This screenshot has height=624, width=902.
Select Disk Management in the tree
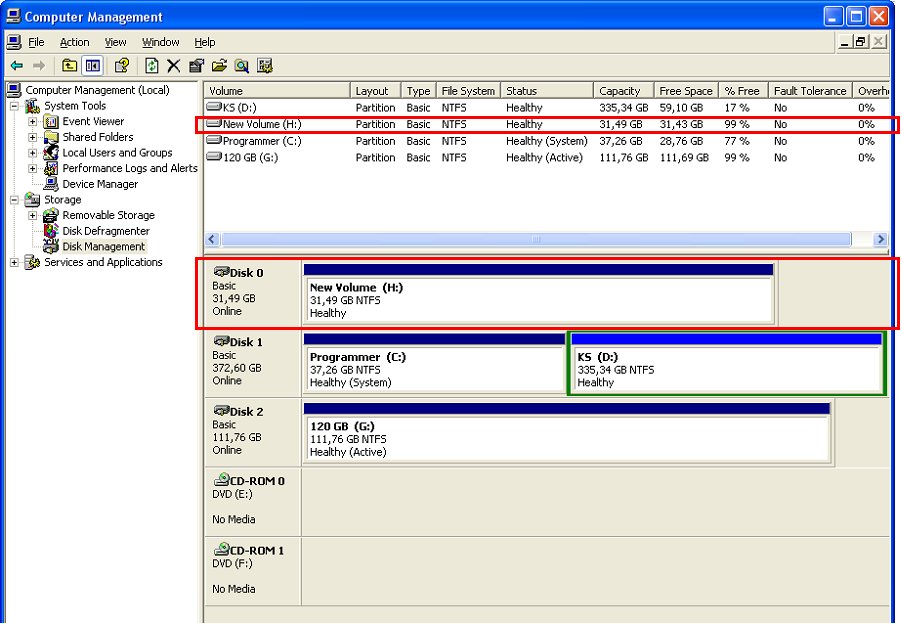tap(104, 247)
